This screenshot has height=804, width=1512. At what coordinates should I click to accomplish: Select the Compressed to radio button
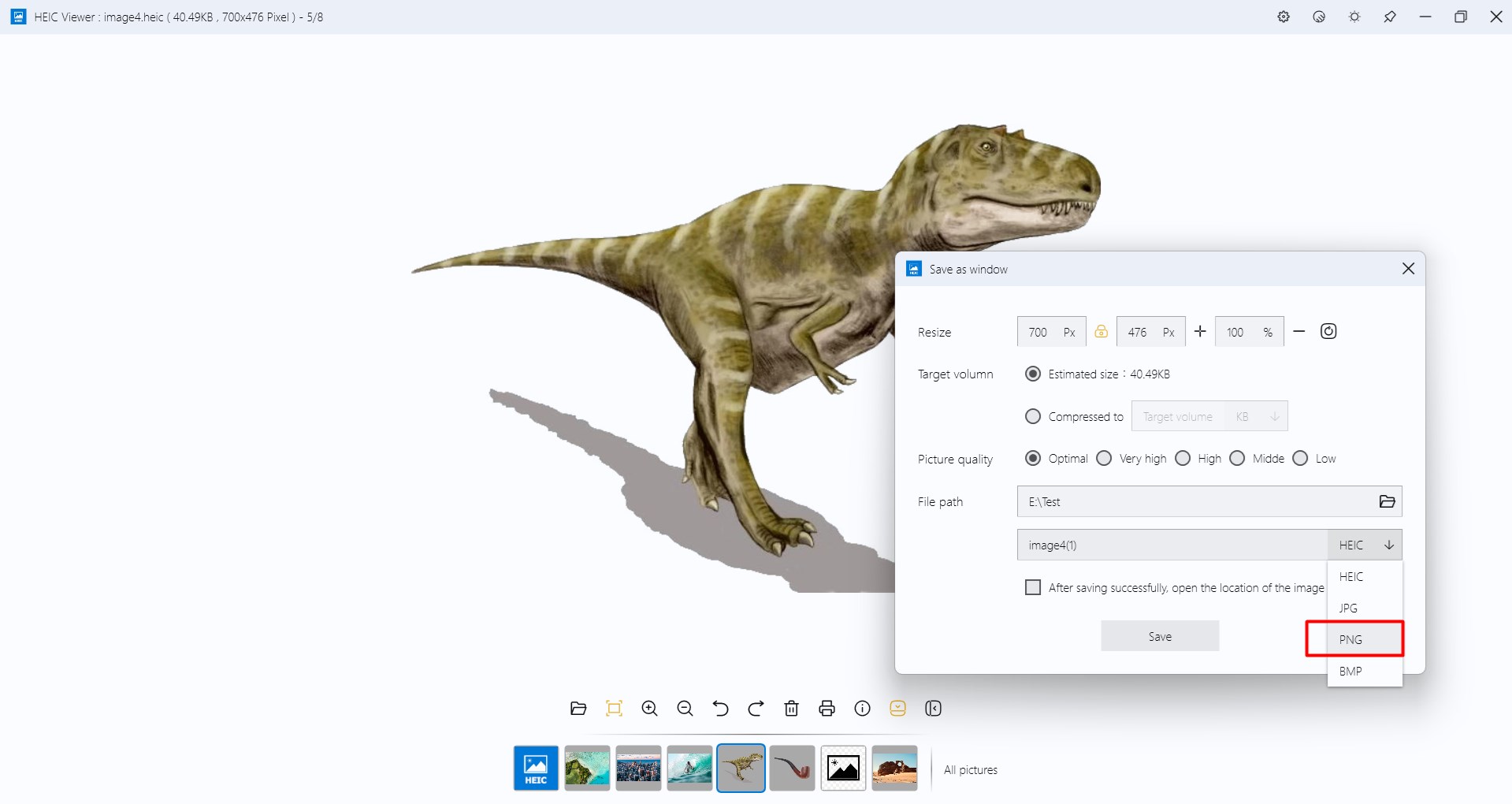point(1033,416)
